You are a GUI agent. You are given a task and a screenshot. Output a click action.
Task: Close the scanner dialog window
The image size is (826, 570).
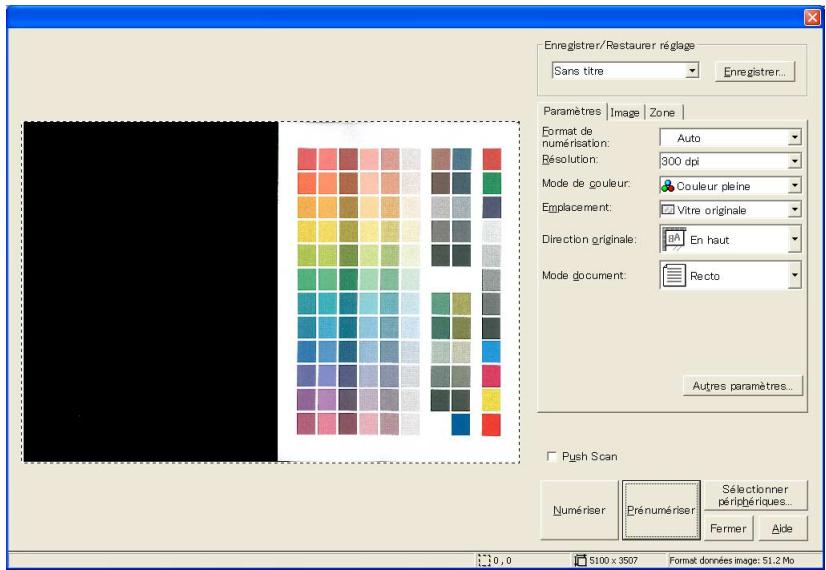(812, 17)
